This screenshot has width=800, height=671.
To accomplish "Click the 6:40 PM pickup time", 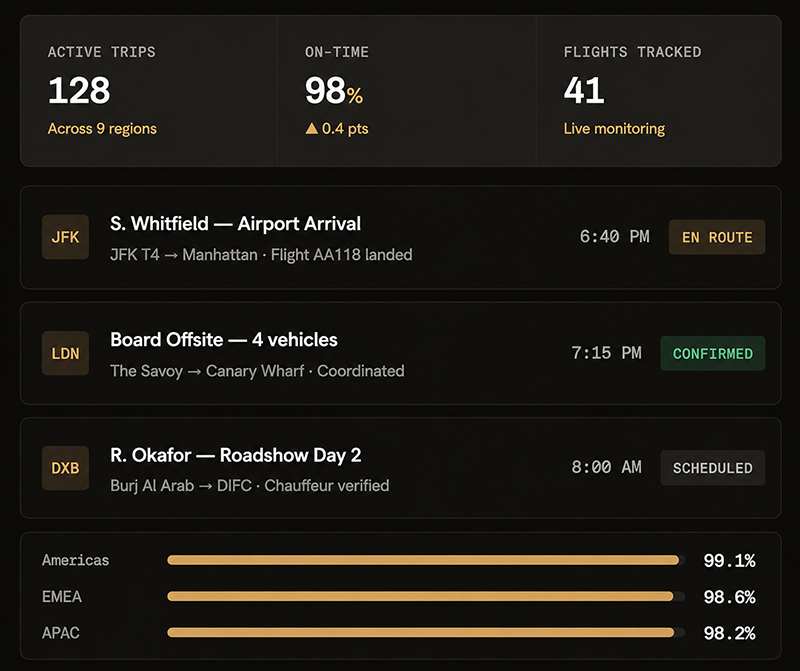I will (x=614, y=237).
